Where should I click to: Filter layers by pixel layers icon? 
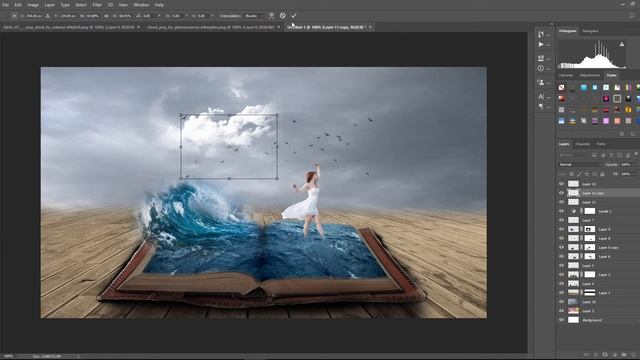[x=594, y=155]
